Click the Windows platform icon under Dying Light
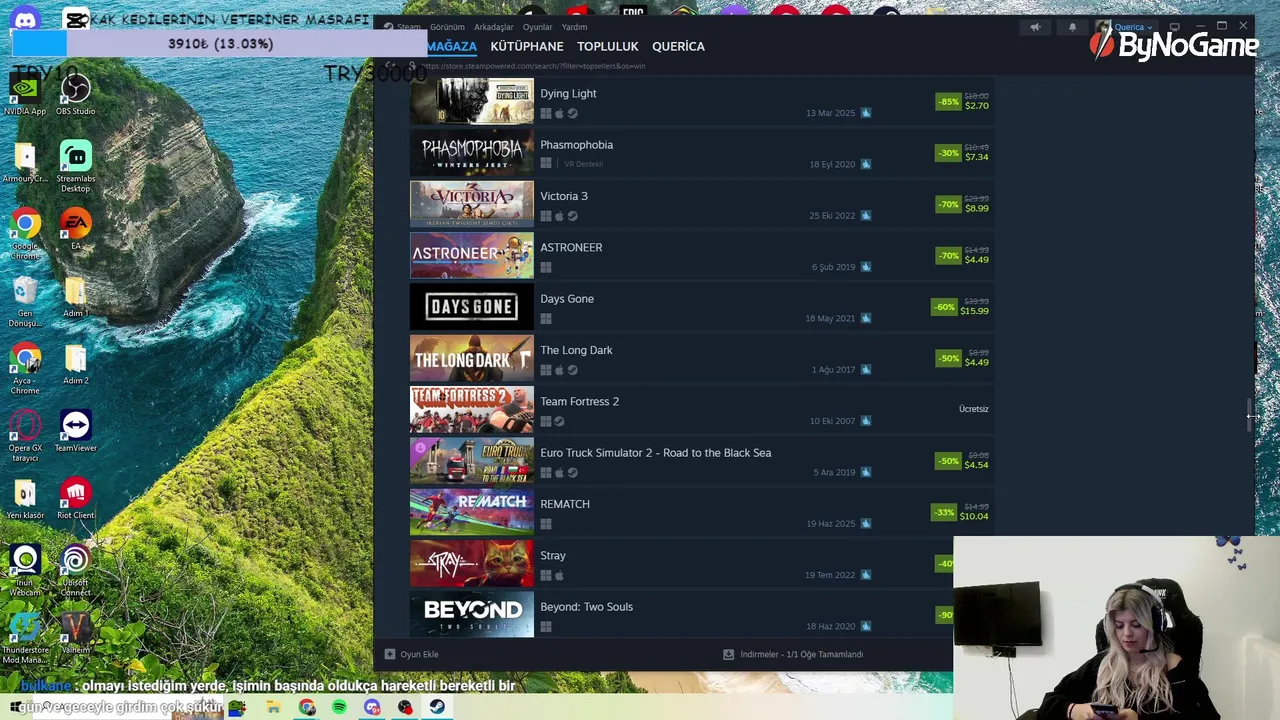Screen dimensions: 1280x720 pos(546,113)
